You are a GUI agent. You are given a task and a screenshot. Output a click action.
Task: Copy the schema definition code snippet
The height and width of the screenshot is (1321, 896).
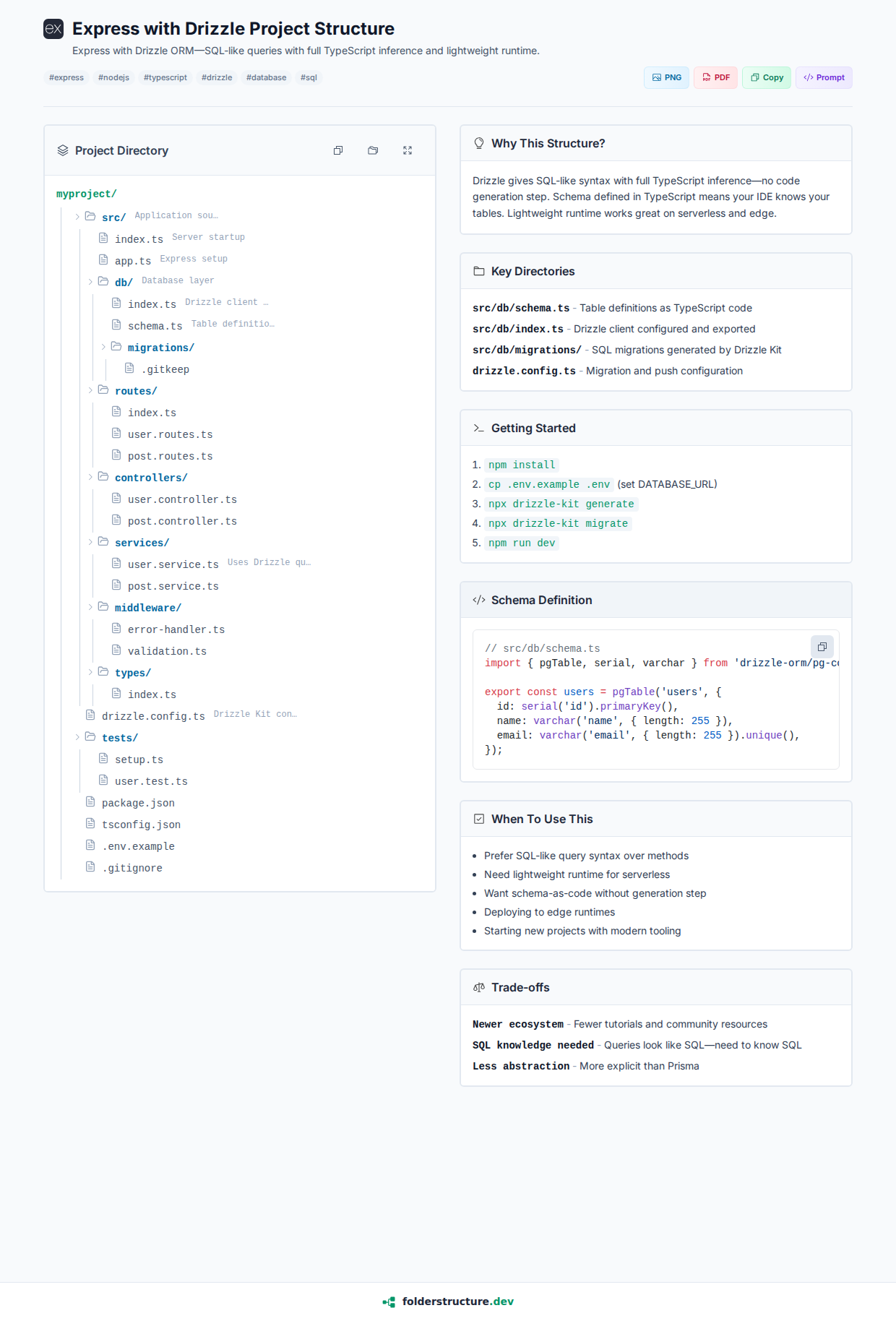click(822, 647)
